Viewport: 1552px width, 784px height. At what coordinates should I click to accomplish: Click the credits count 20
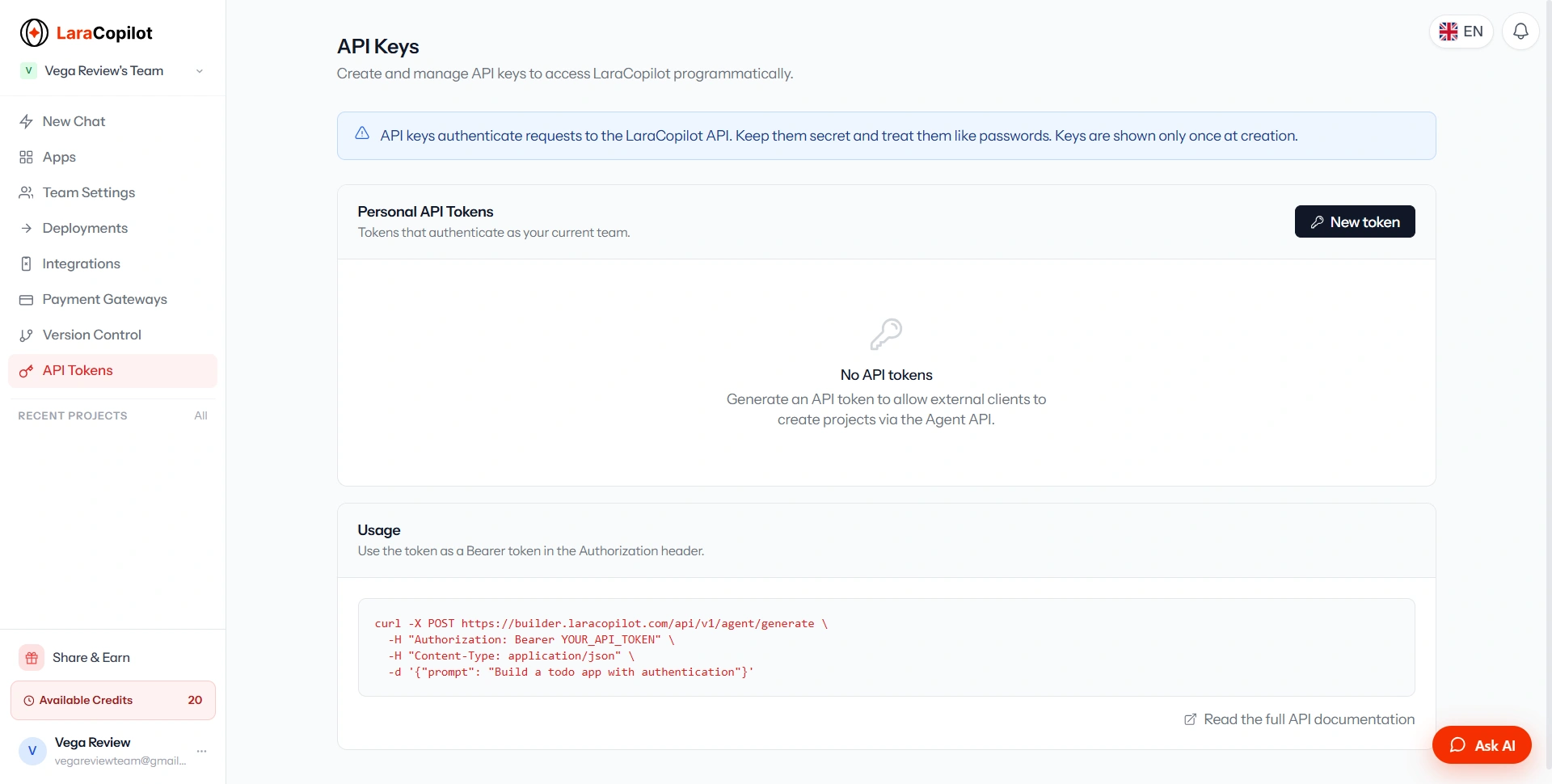point(195,701)
